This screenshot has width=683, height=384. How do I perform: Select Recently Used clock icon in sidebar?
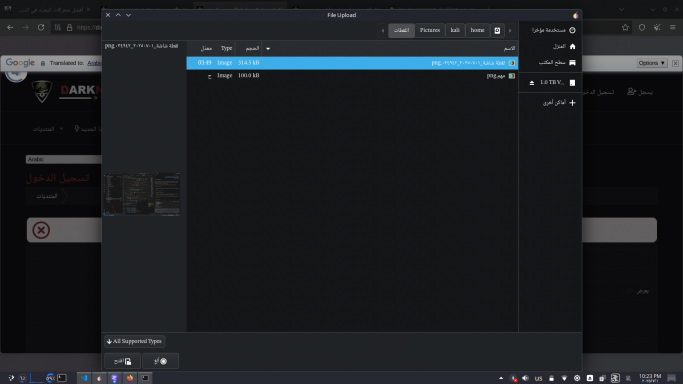coord(572,30)
